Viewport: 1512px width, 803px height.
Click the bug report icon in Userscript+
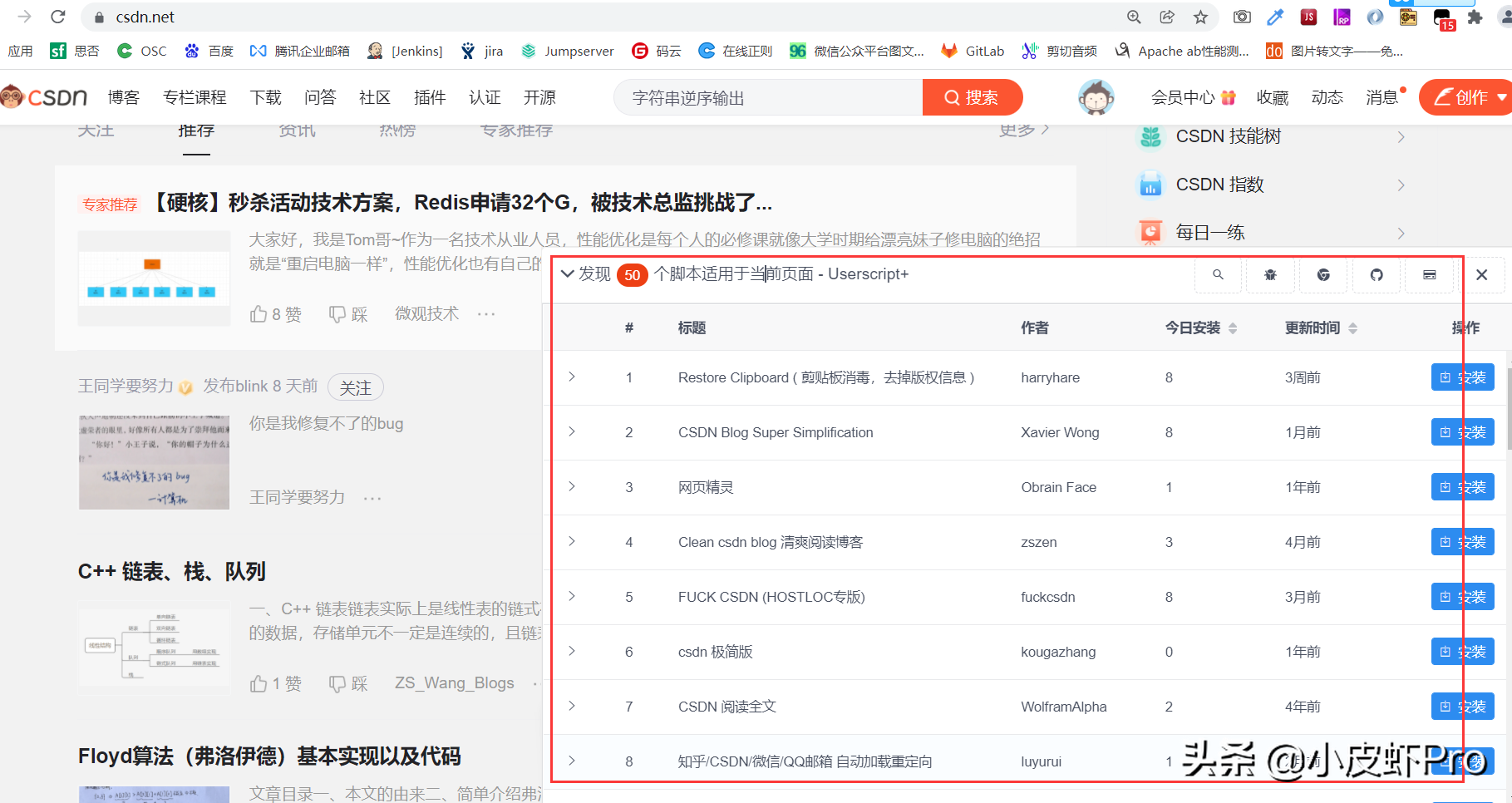coord(1270,274)
